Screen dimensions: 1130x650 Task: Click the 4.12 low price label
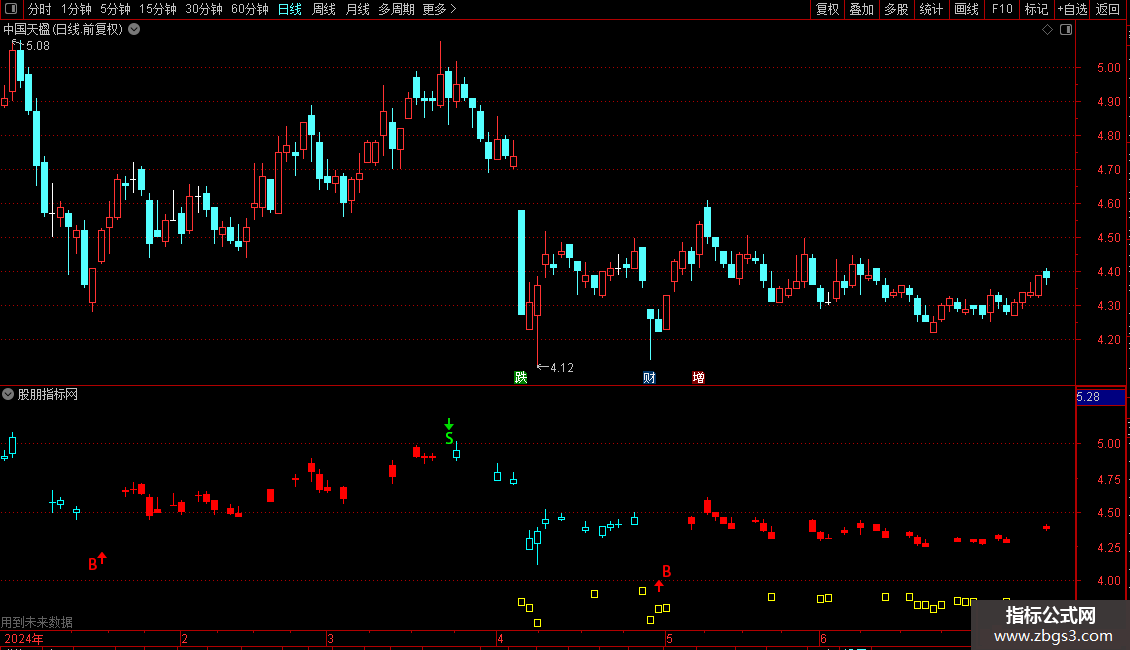561,368
